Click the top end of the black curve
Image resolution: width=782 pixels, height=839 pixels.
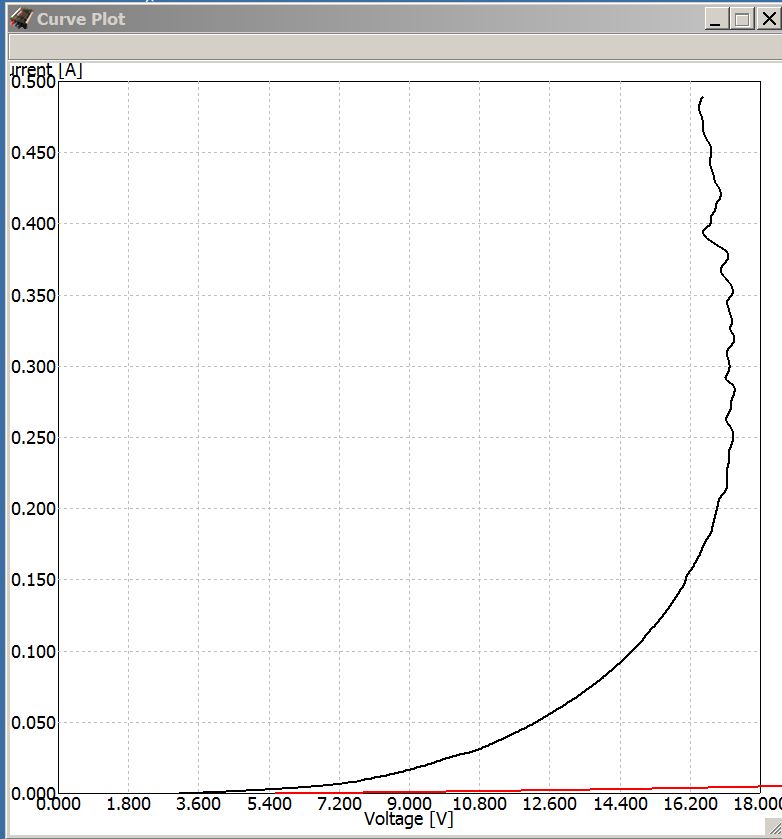pos(702,98)
